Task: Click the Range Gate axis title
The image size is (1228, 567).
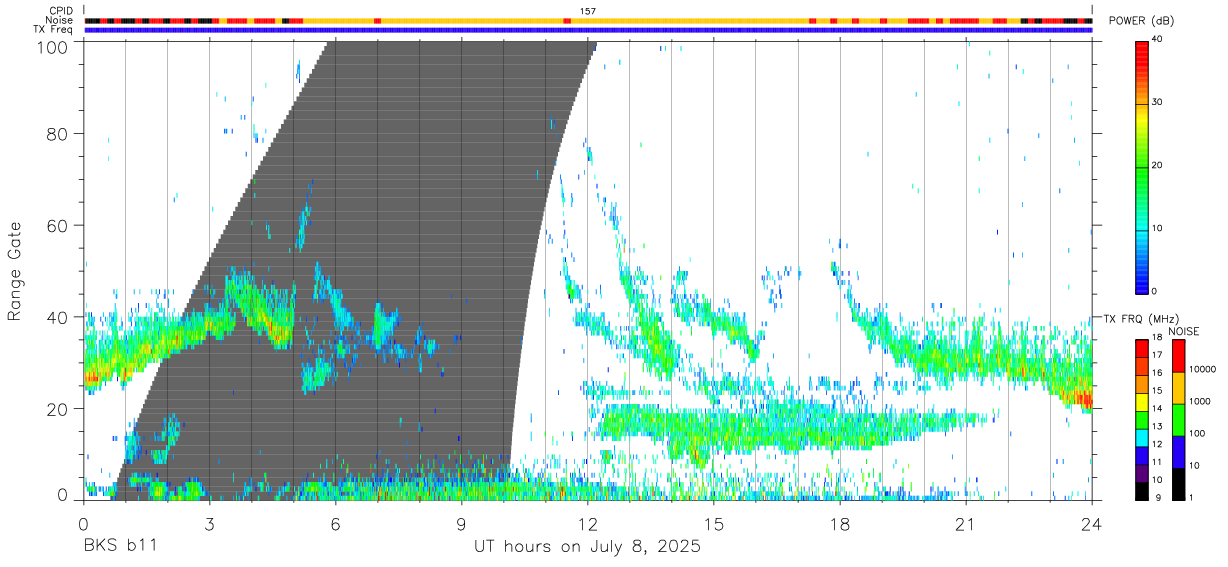Action: (15, 271)
